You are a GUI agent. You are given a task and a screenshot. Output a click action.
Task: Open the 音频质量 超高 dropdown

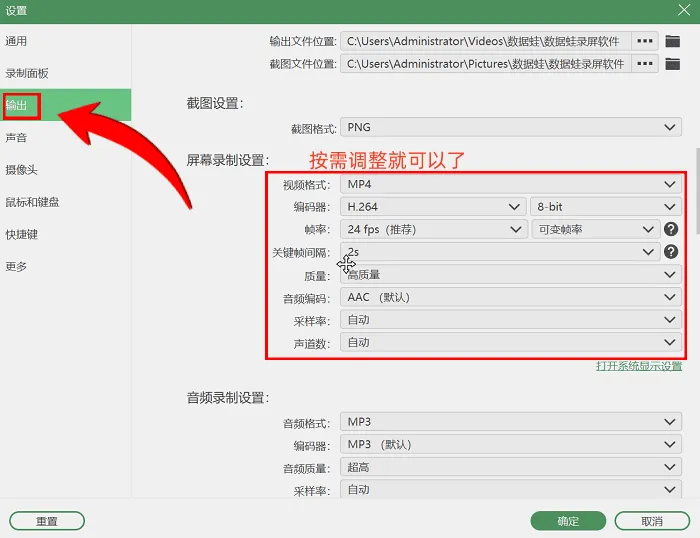point(511,467)
